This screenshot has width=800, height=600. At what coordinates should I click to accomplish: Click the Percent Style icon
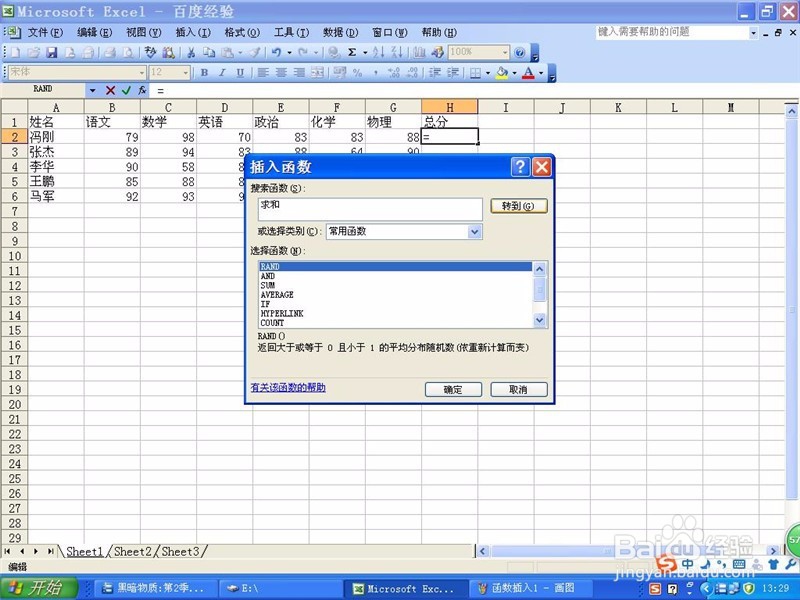(357, 73)
